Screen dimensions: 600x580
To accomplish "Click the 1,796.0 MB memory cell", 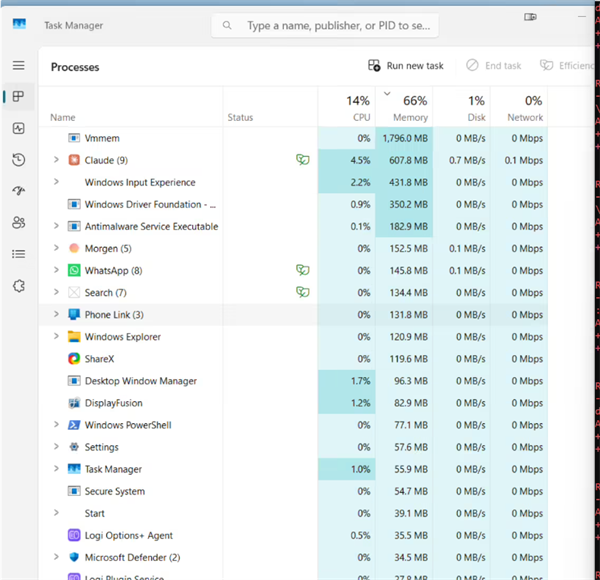I will [x=404, y=138].
